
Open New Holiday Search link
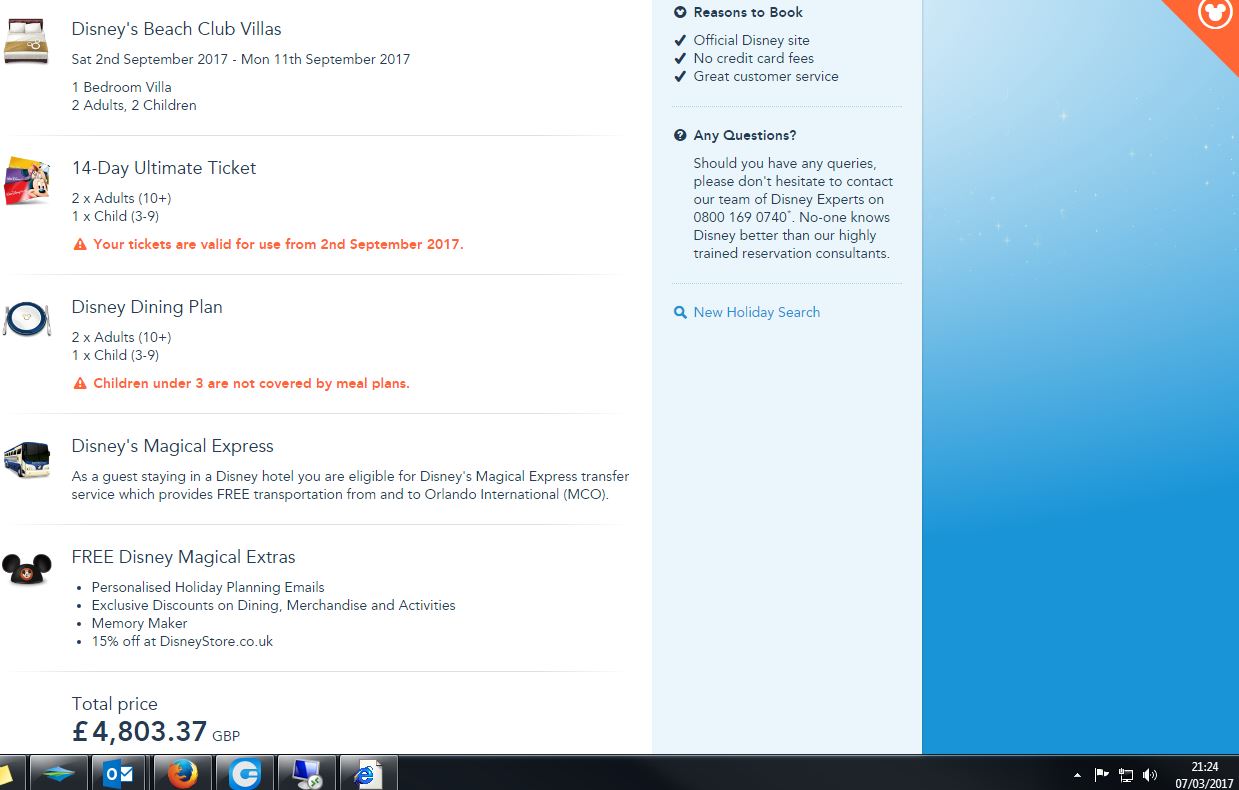756,312
